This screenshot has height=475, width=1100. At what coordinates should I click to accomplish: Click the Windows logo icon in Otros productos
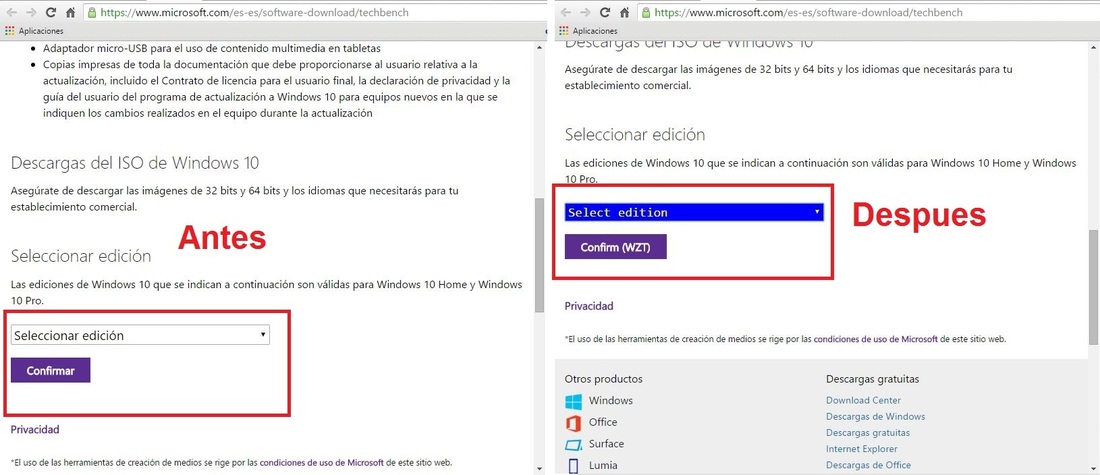pyautogui.click(x=573, y=401)
